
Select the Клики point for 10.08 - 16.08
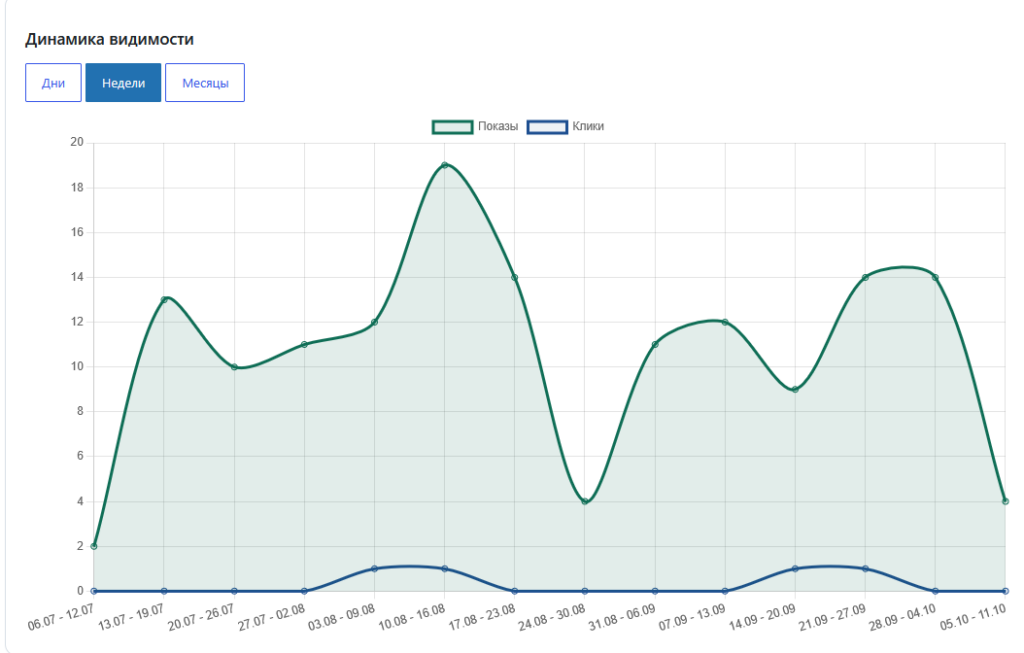coord(445,569)
